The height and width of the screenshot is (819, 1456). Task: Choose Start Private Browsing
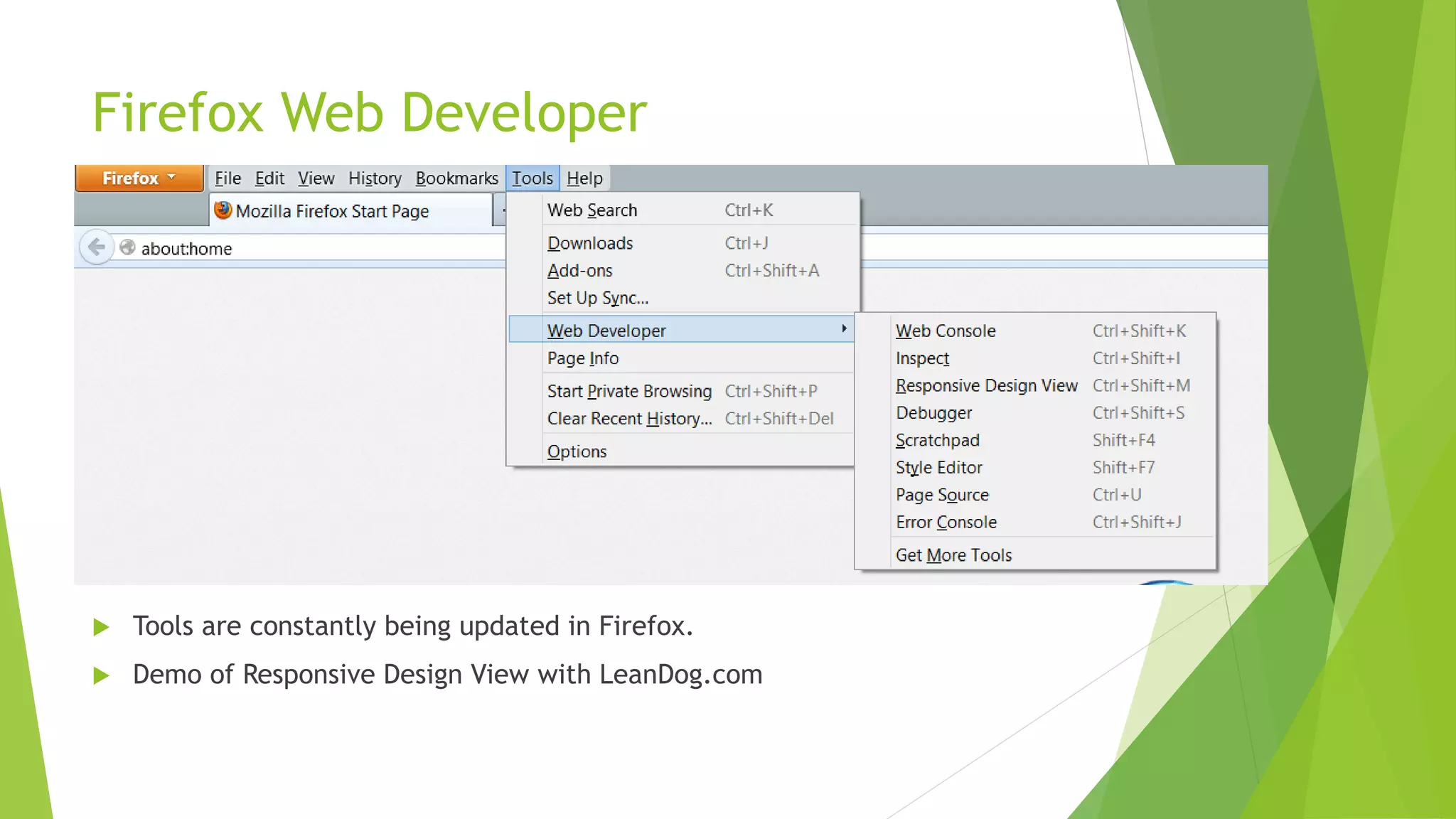tap(682, 391)
